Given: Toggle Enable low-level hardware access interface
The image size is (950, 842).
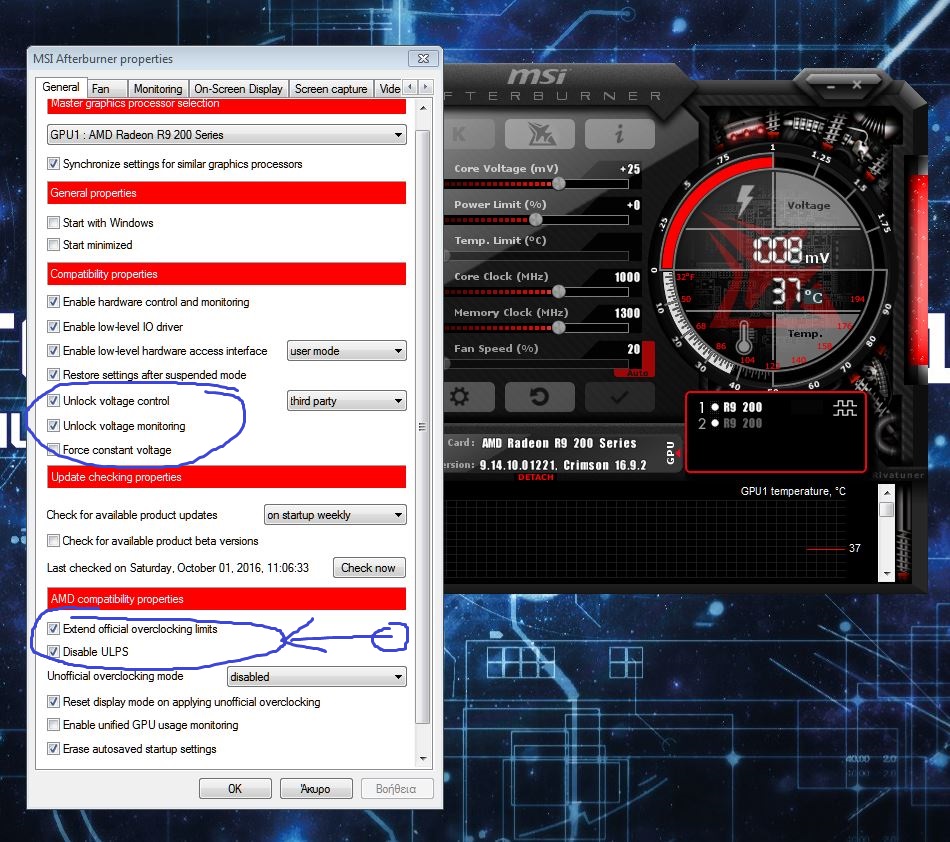Looking at the screenshot, I should (53, 351).
